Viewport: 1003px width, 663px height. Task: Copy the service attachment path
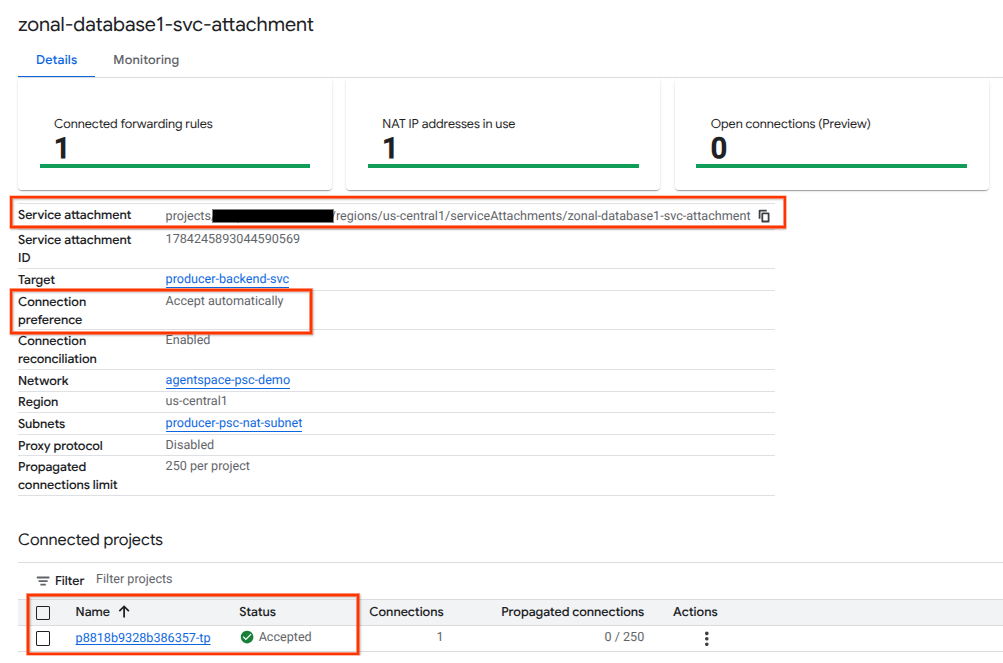point(764,216)
